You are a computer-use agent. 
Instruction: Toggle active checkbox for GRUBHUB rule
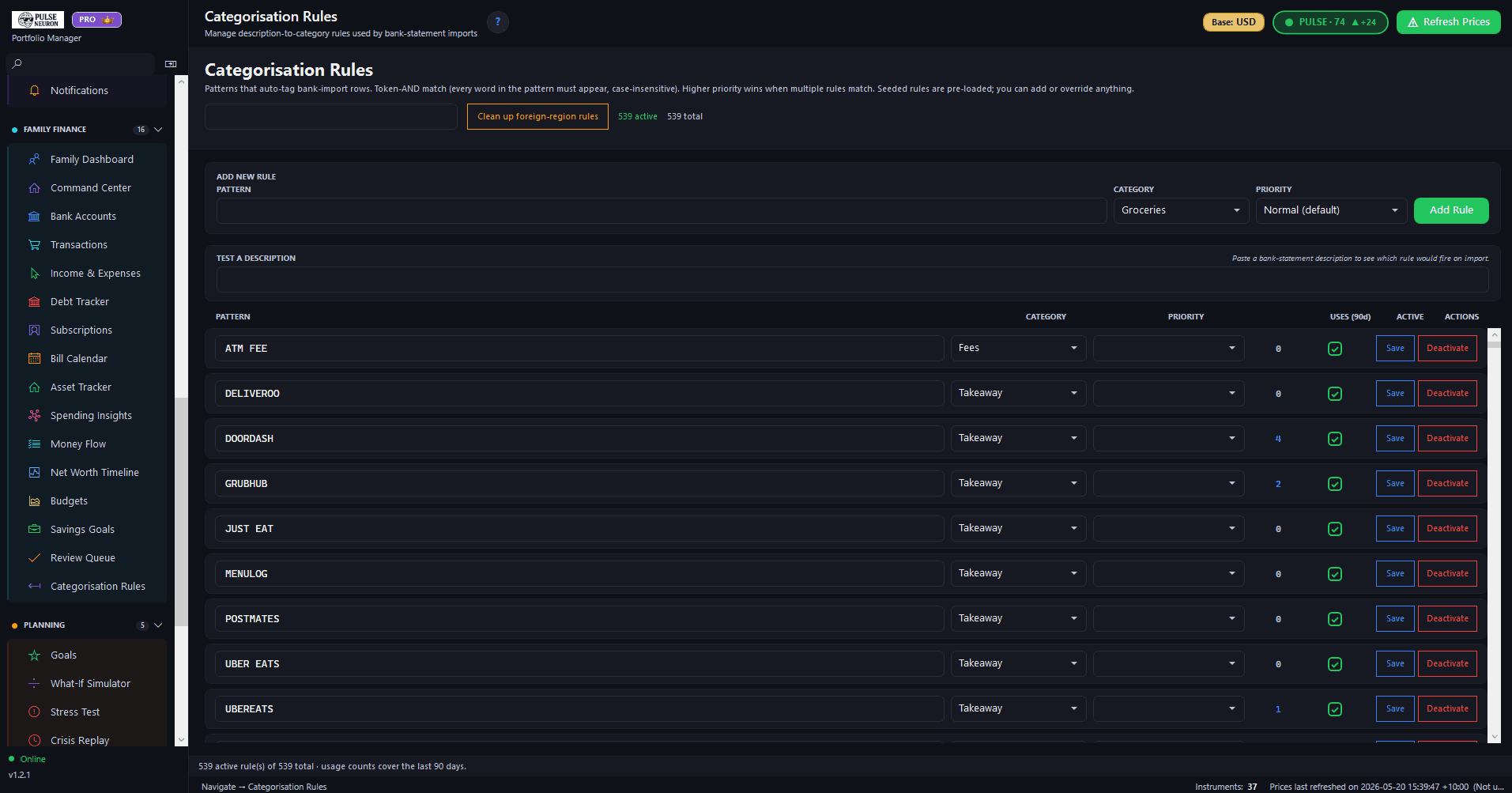[1335, 484]
